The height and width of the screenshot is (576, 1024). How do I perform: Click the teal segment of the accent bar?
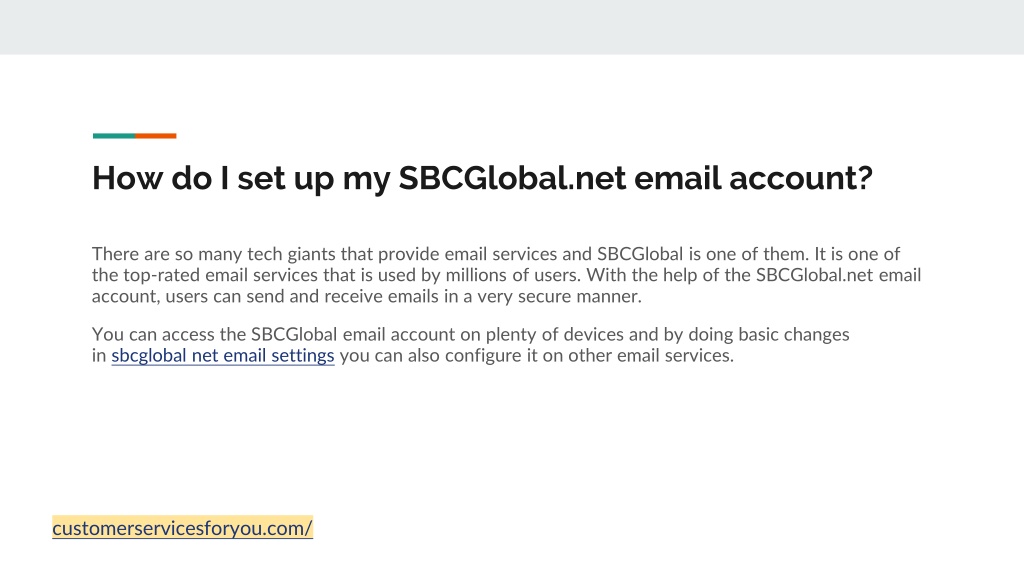click(114, 136)
